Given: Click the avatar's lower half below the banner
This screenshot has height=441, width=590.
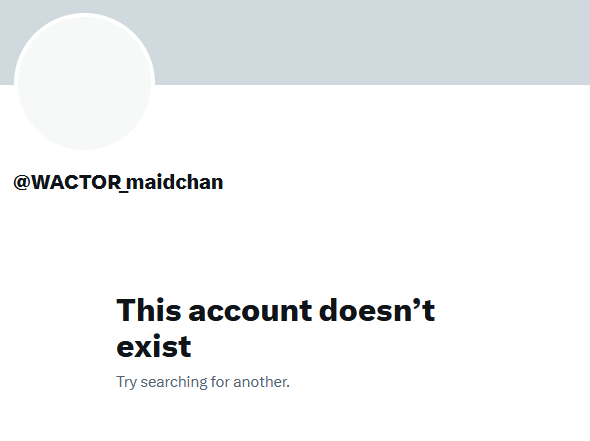Looking at the screenshot, I should coord(85,117).
